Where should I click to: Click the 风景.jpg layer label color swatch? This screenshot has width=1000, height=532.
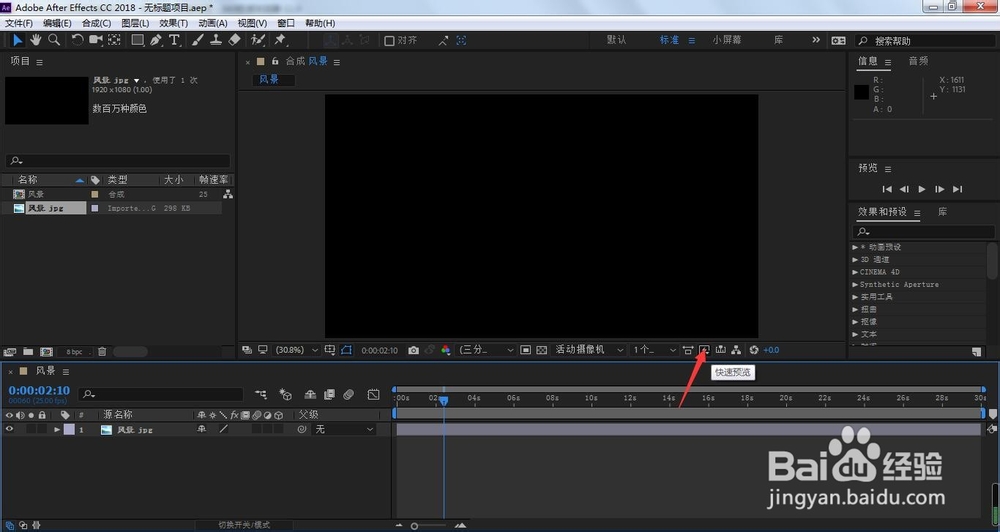point(69,430)
